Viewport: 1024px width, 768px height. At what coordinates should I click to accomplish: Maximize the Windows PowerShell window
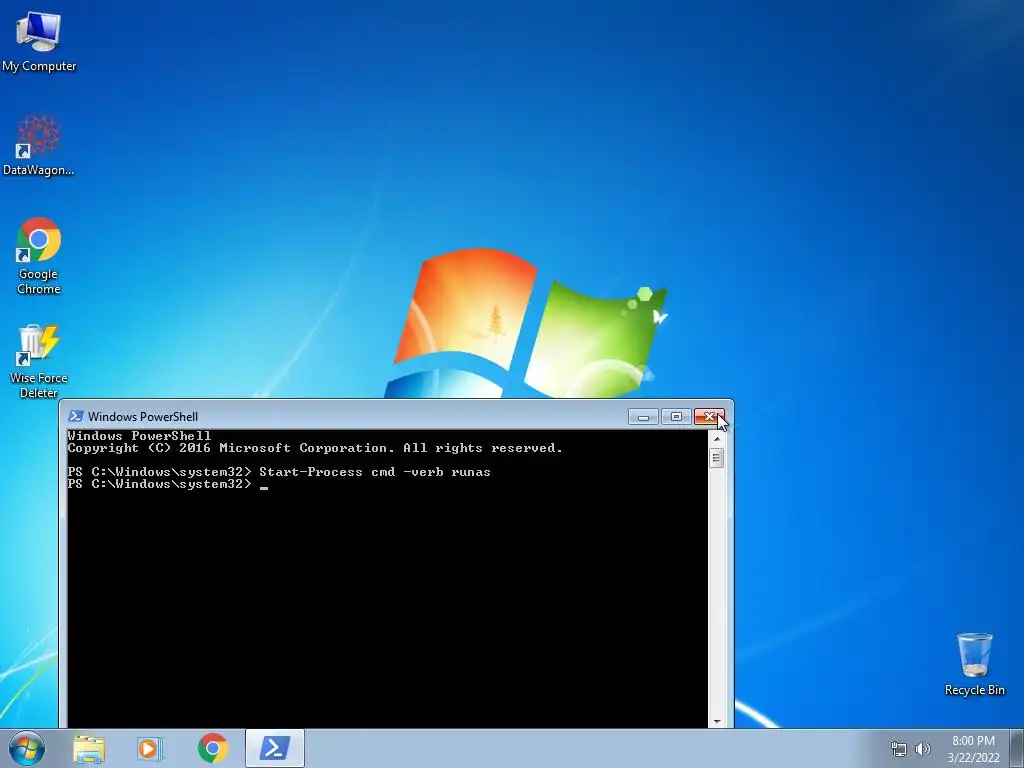[x=677, y=417]
